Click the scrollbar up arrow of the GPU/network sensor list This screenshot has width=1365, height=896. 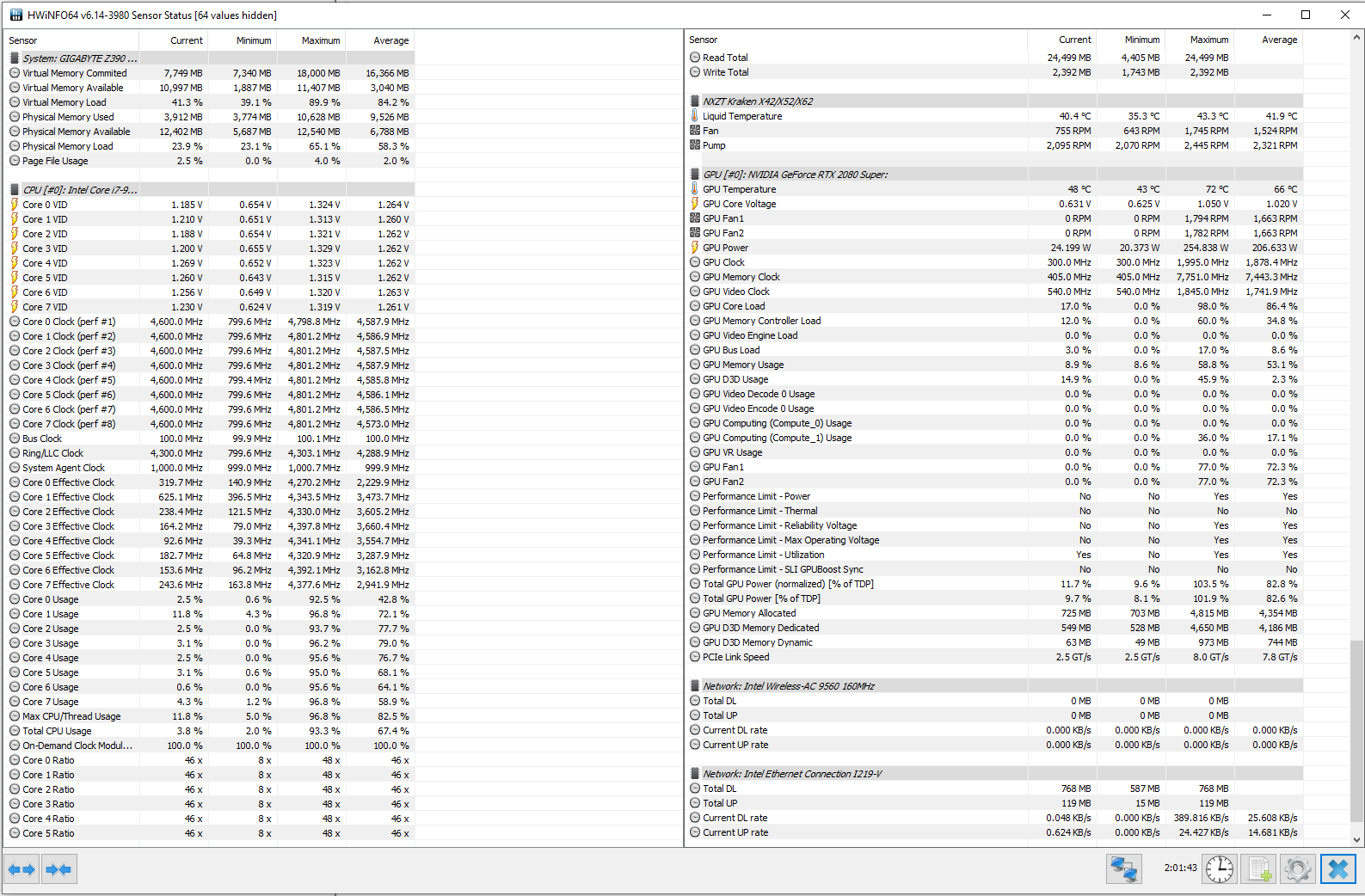click(x=1357, y=37)
